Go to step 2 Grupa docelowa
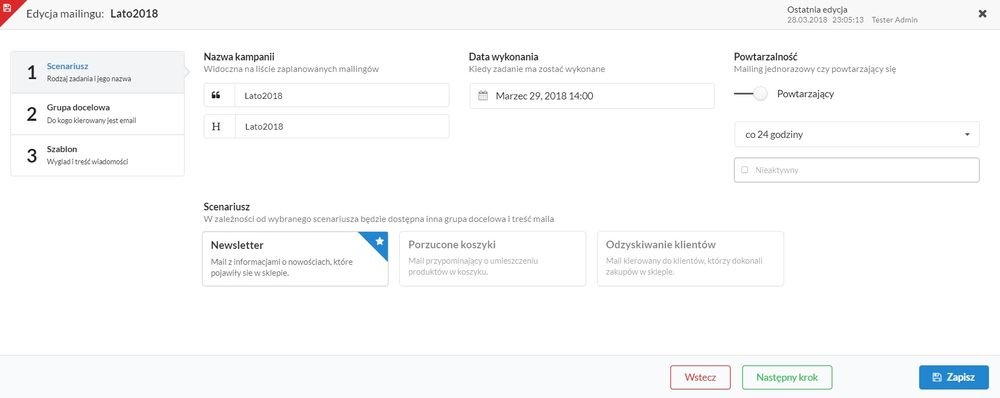 [x=98, y=114]
